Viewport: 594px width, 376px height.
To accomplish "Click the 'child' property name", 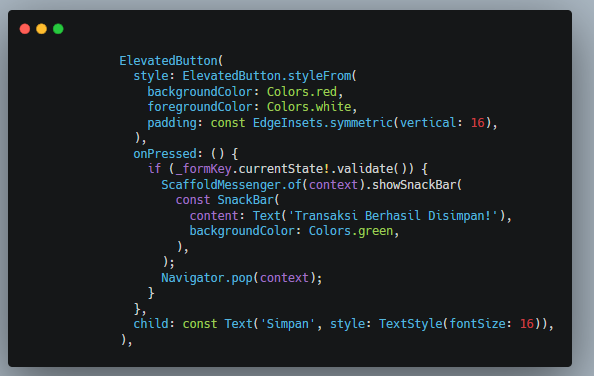I will click(150, 324).
